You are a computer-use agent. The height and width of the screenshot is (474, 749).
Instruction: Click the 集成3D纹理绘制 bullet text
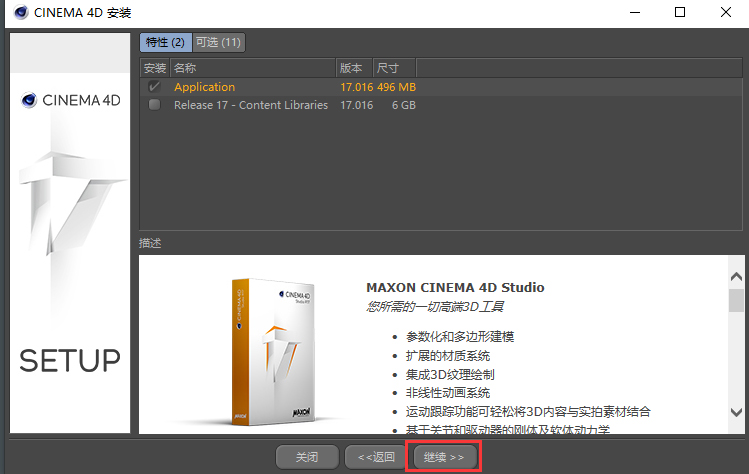click(x=450, y=375)
